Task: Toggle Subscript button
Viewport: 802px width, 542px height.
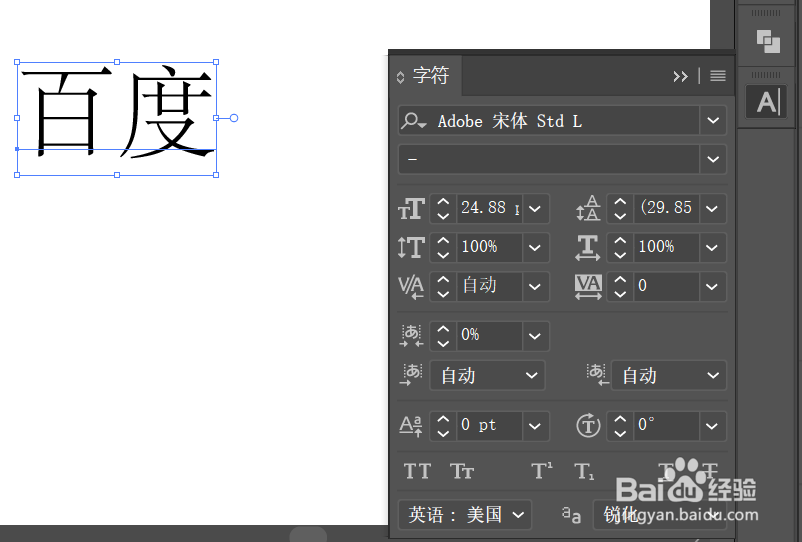Action: click(584, 471)
